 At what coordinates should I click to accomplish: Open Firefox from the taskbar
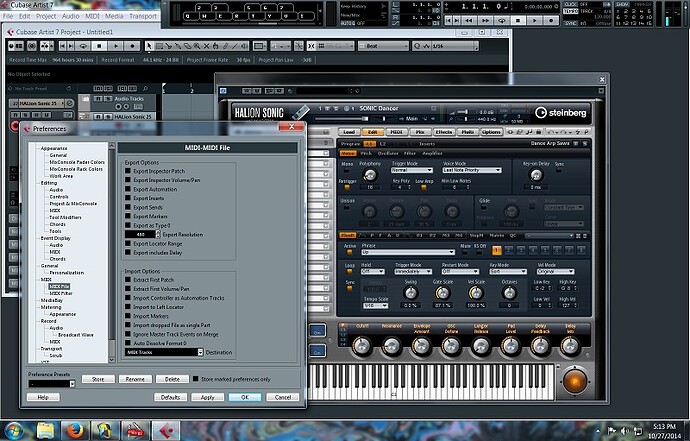click(74, 430)
